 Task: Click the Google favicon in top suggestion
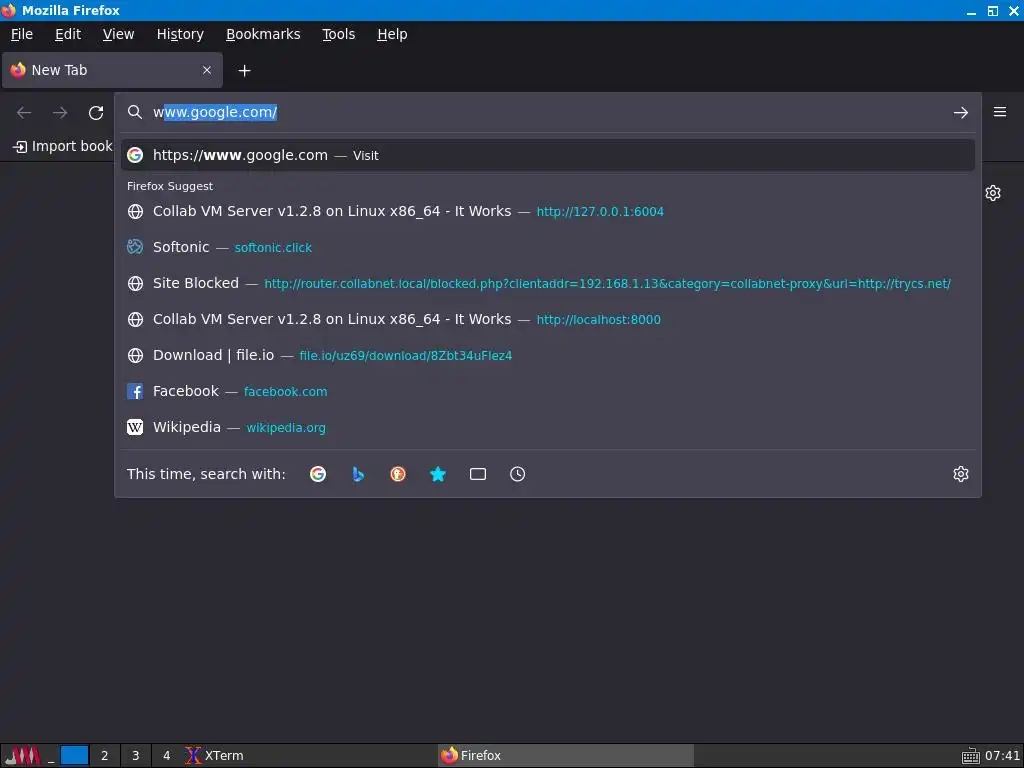[135, 155]
